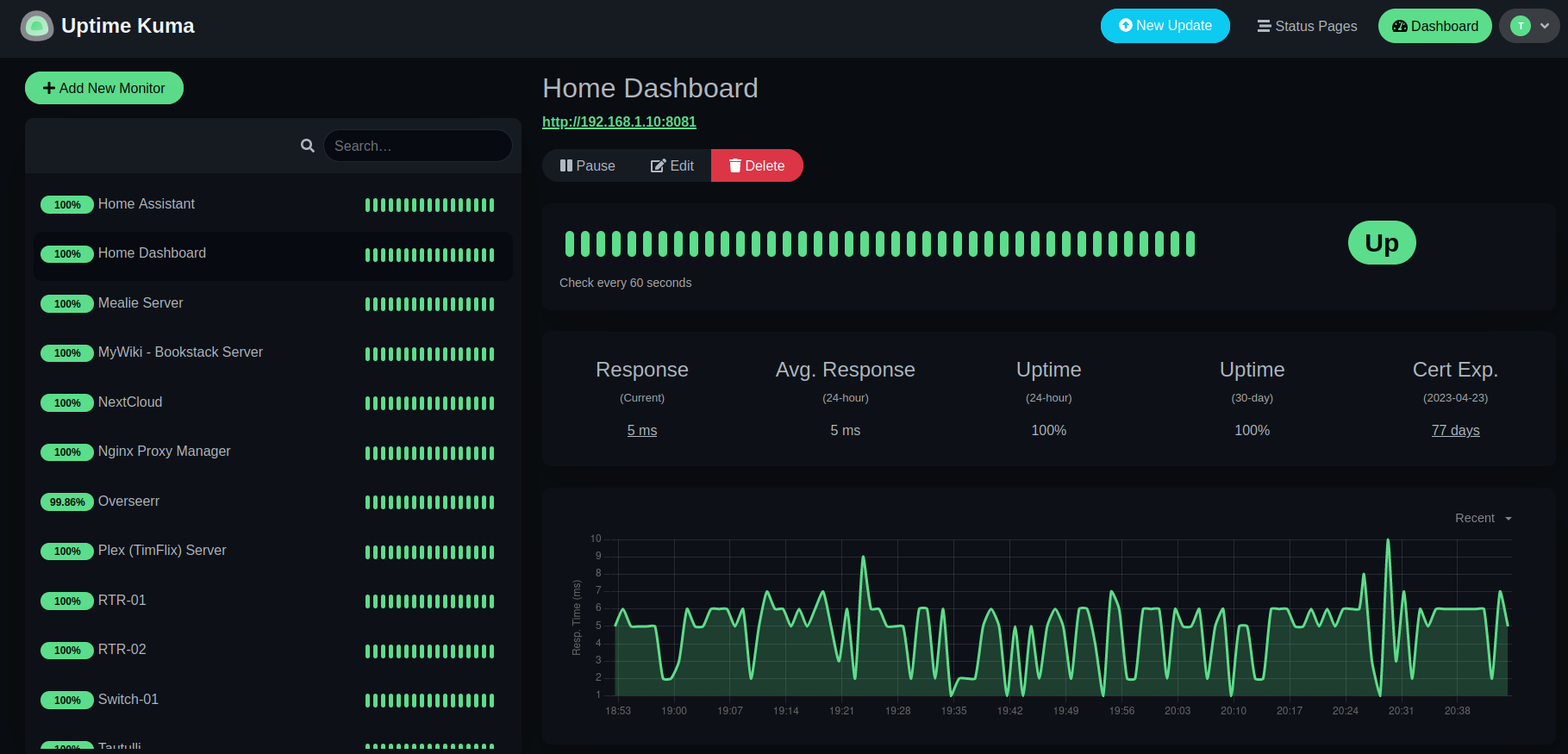
Task: Click the Up status badge
Action: 1382,243
